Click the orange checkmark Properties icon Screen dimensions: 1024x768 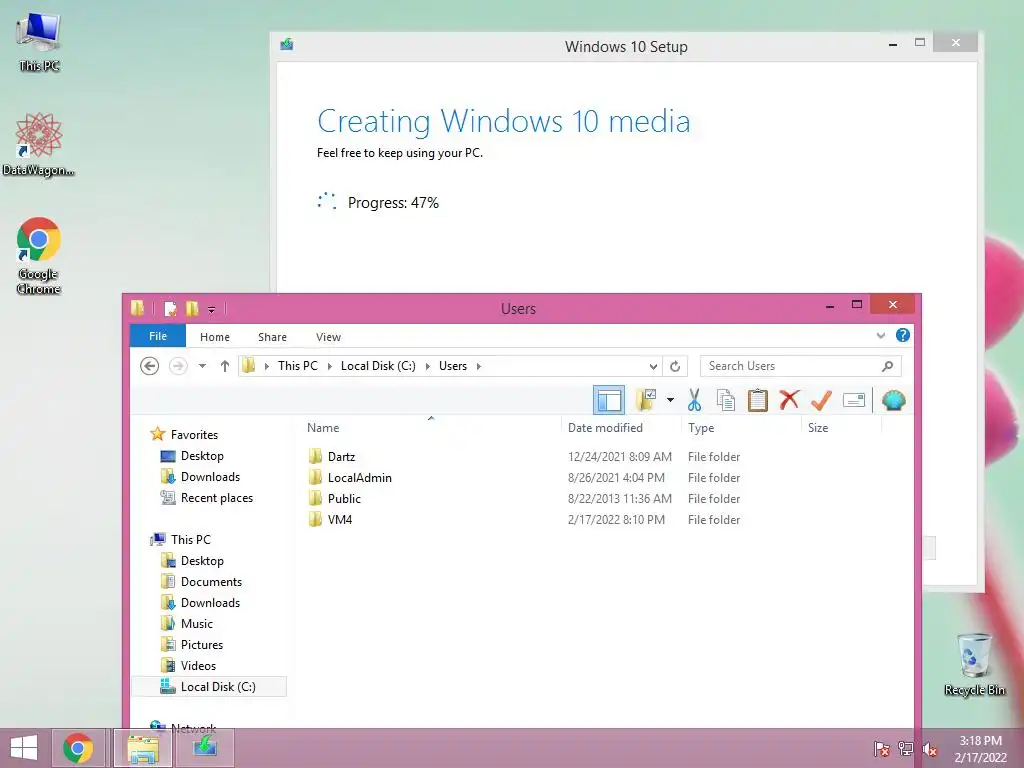821,400
